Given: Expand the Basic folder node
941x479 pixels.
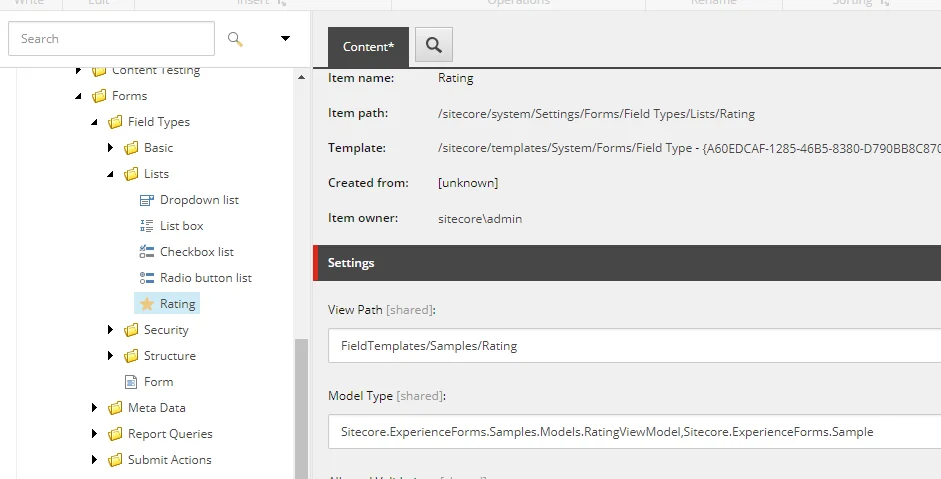Looking at the screenshot, I should pos(110,148).
